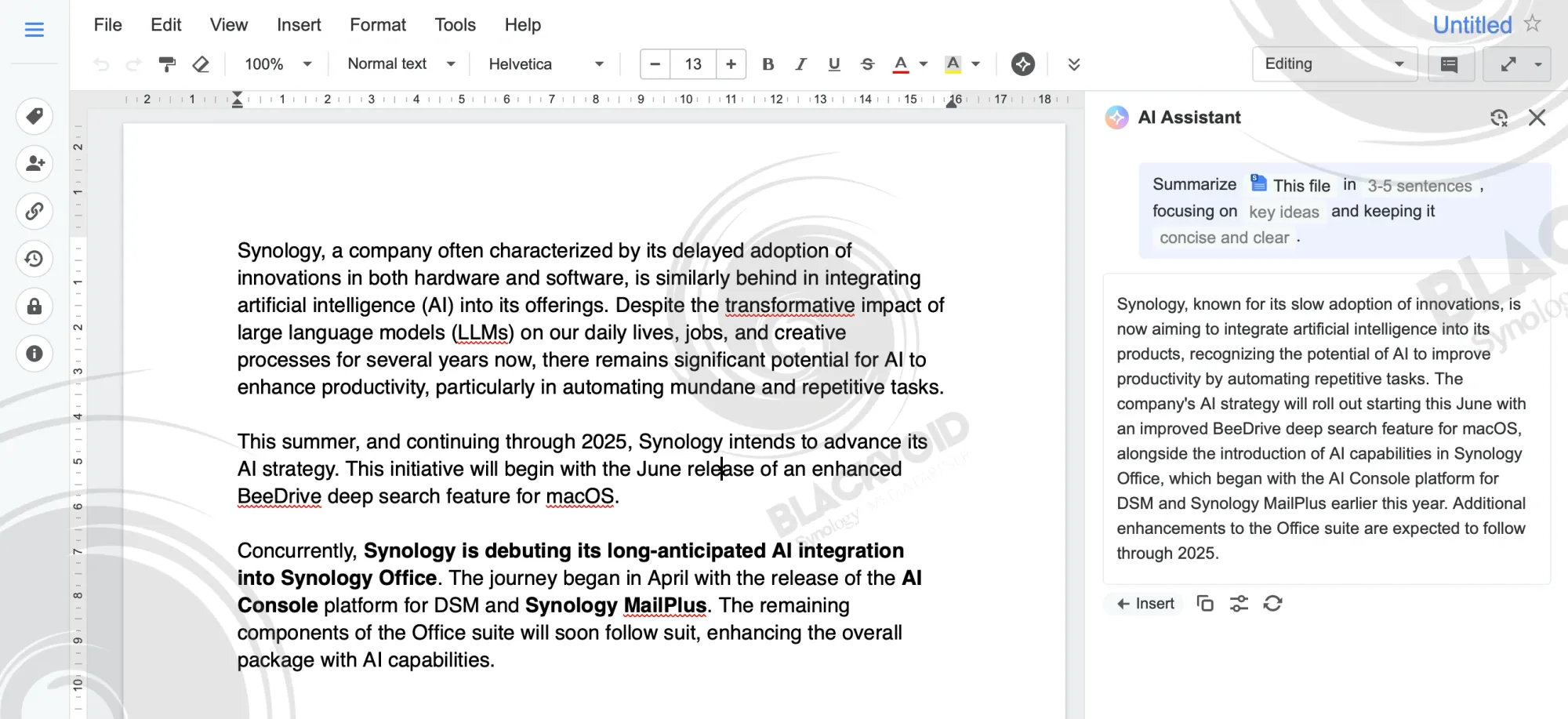Click the full screen expand icon

coord(1508,64)
